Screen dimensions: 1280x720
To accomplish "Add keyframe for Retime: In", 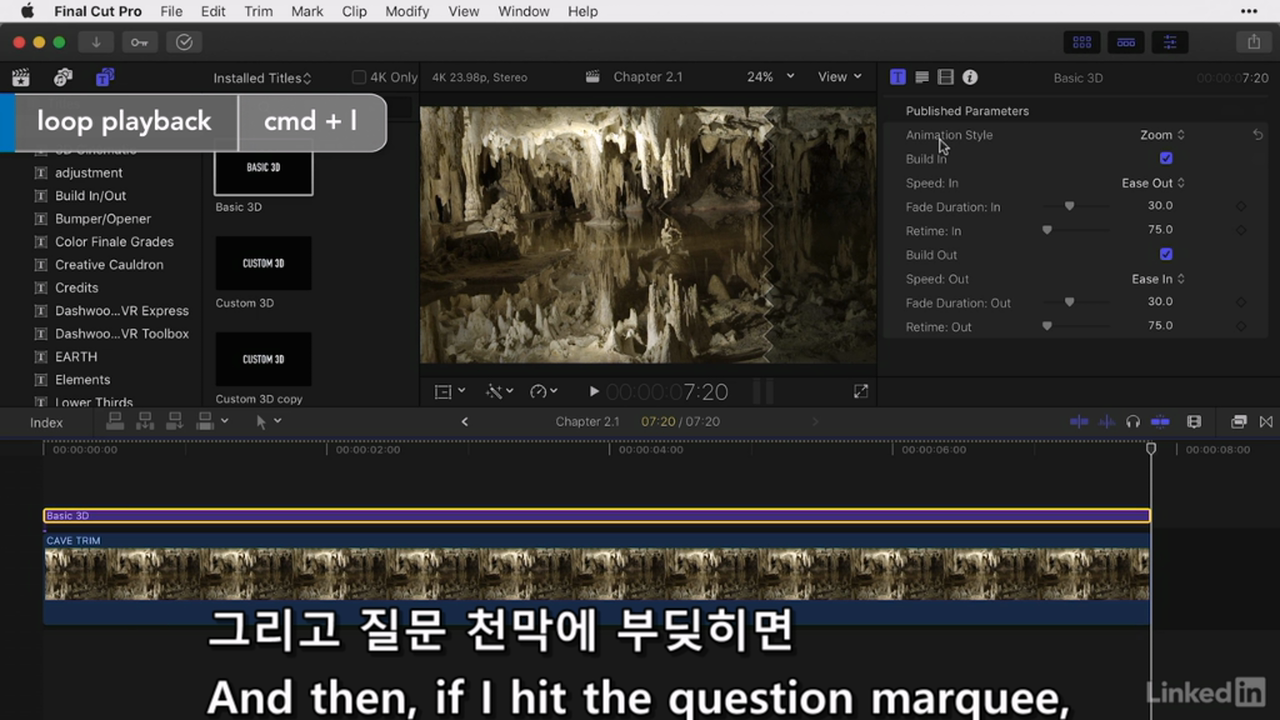I will pyautogui.click(x=1241, y=231).
